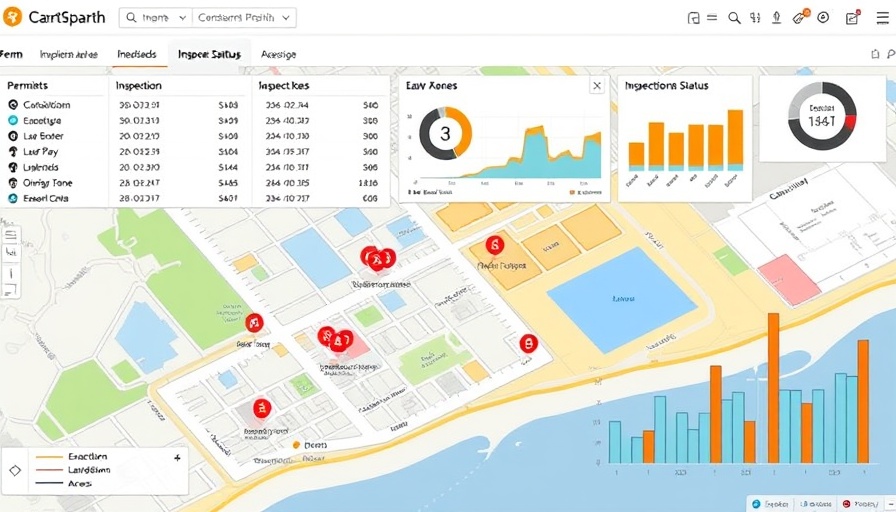Click the blue circle icon in bottom status bar
Screen dimensions: 896x512
[756, 504]
